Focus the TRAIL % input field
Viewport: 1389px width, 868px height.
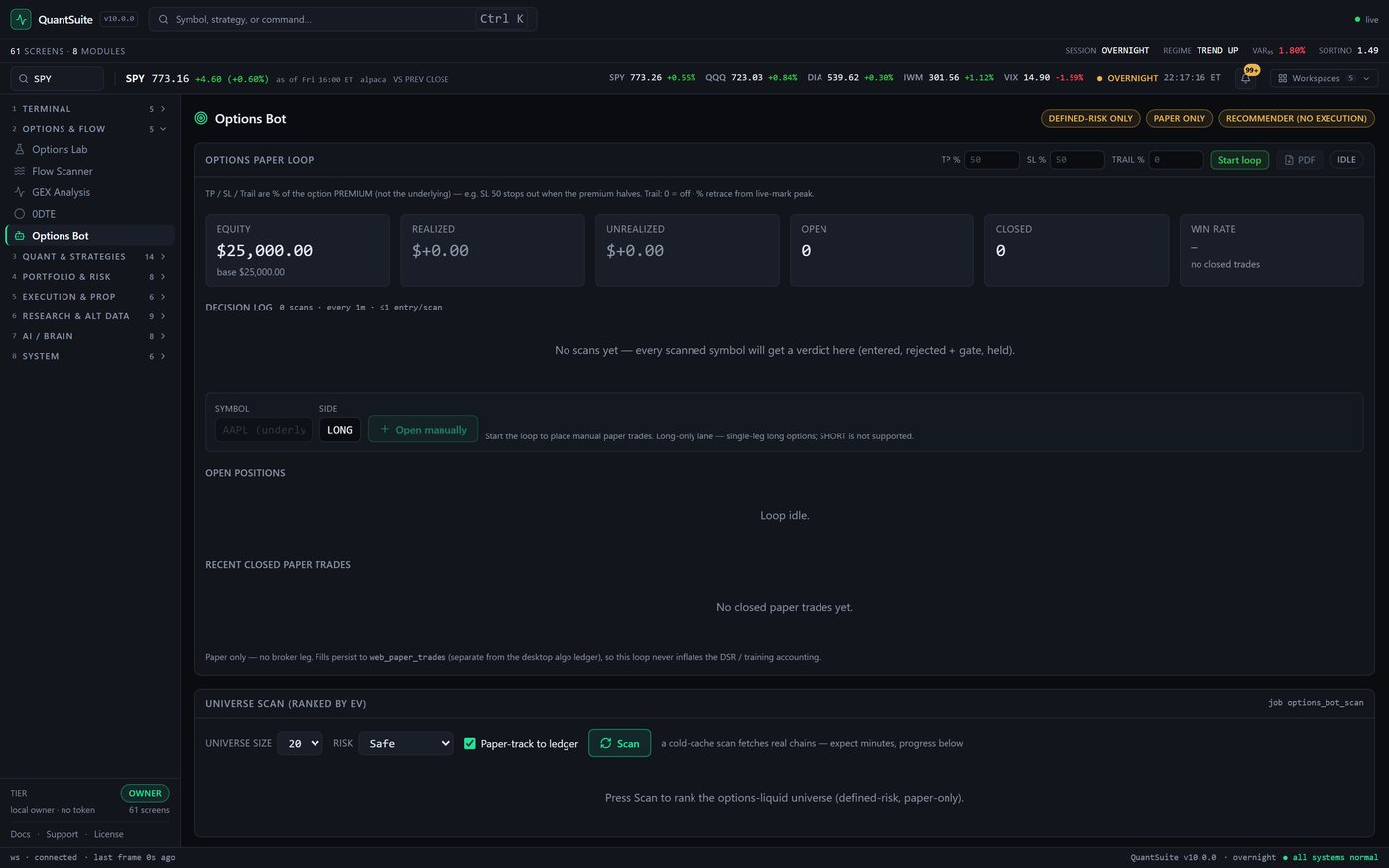click(x=1176, y=160)
